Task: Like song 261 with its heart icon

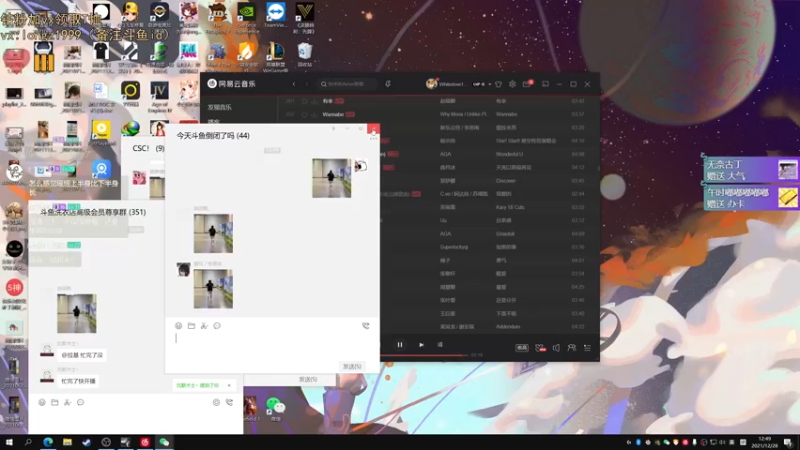Action: click(x=304, y=102)
